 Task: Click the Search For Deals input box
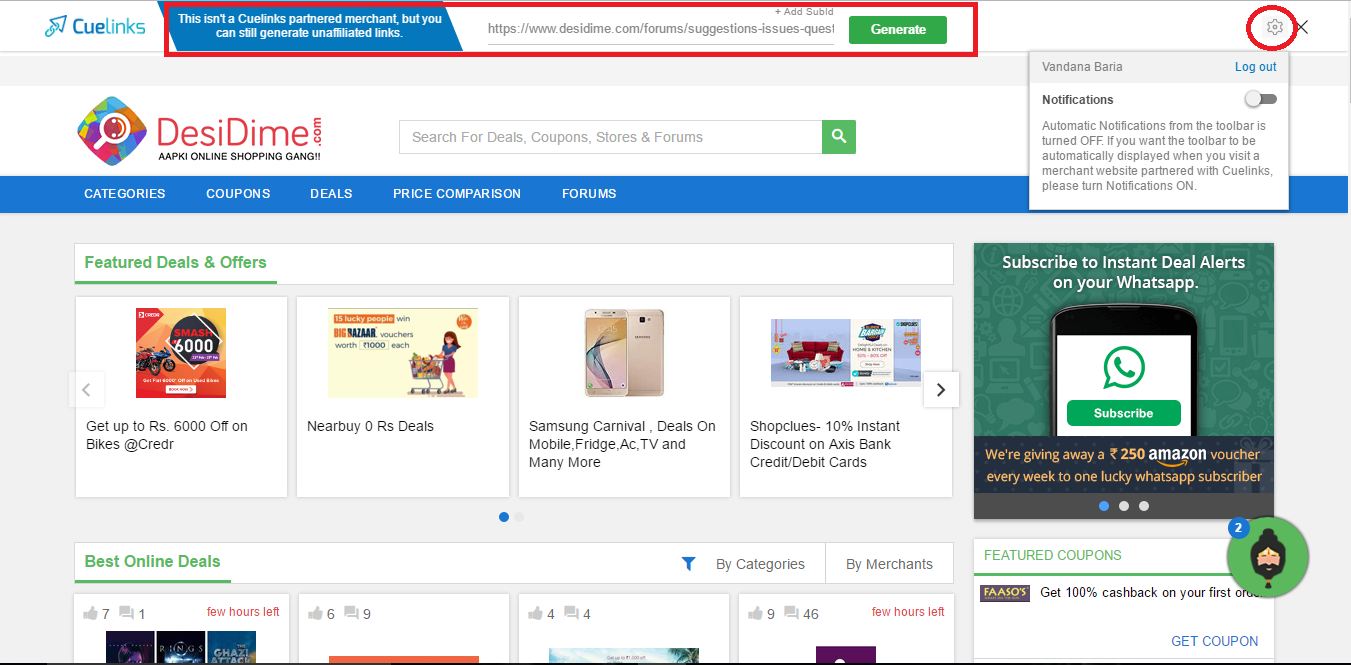coord(611,137)
